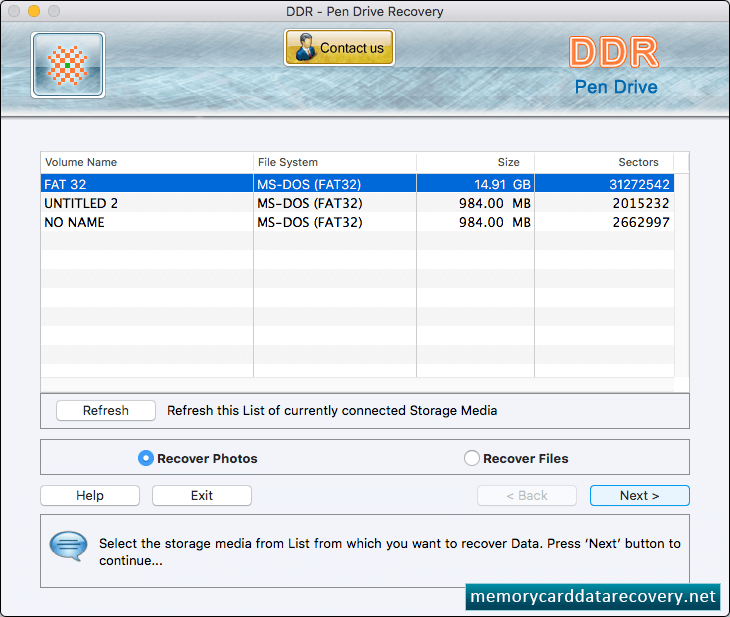Click the disabled < Back button

point(527,495)
